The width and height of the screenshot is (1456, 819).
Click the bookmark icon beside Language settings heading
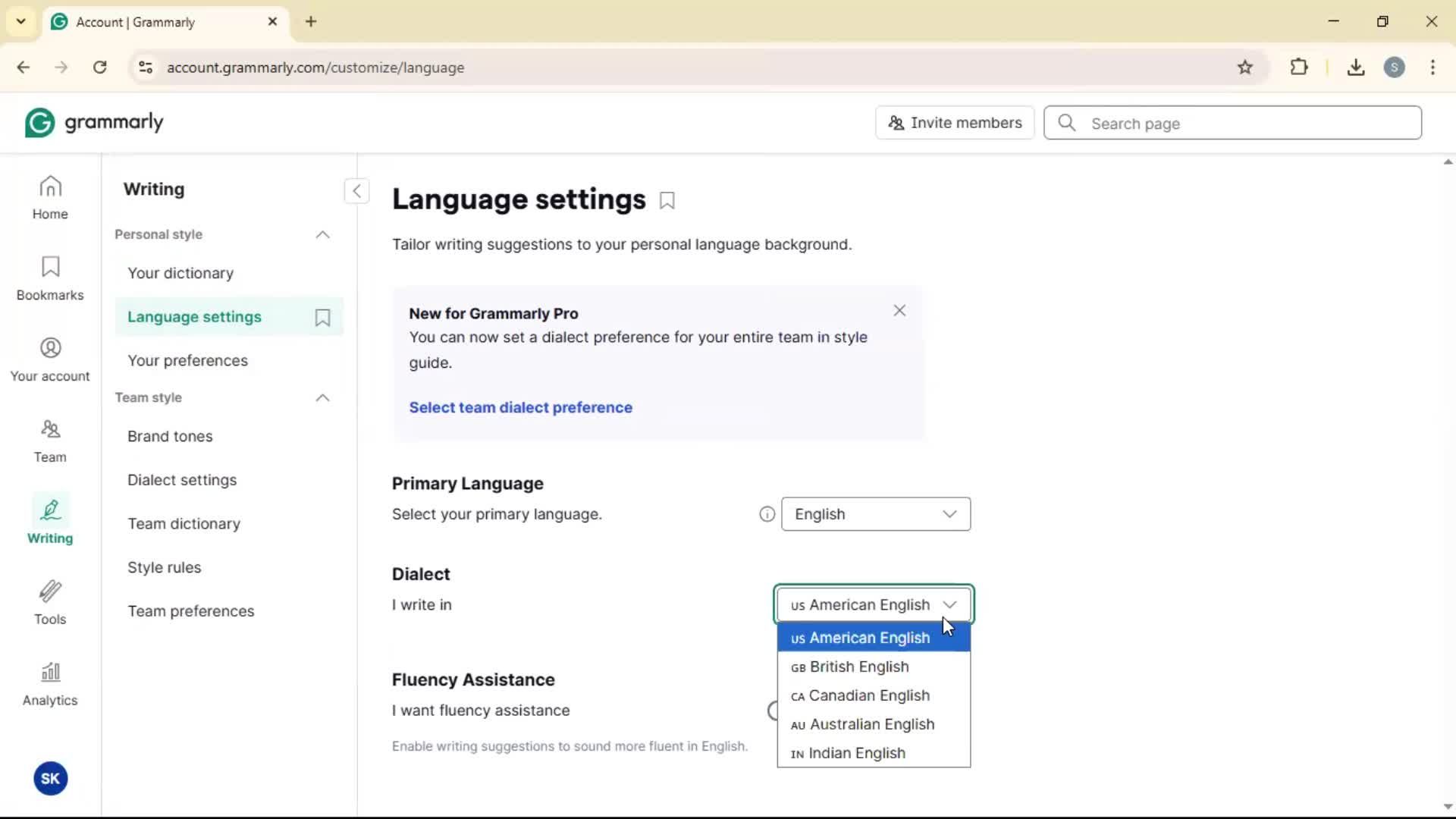[667, 201]
